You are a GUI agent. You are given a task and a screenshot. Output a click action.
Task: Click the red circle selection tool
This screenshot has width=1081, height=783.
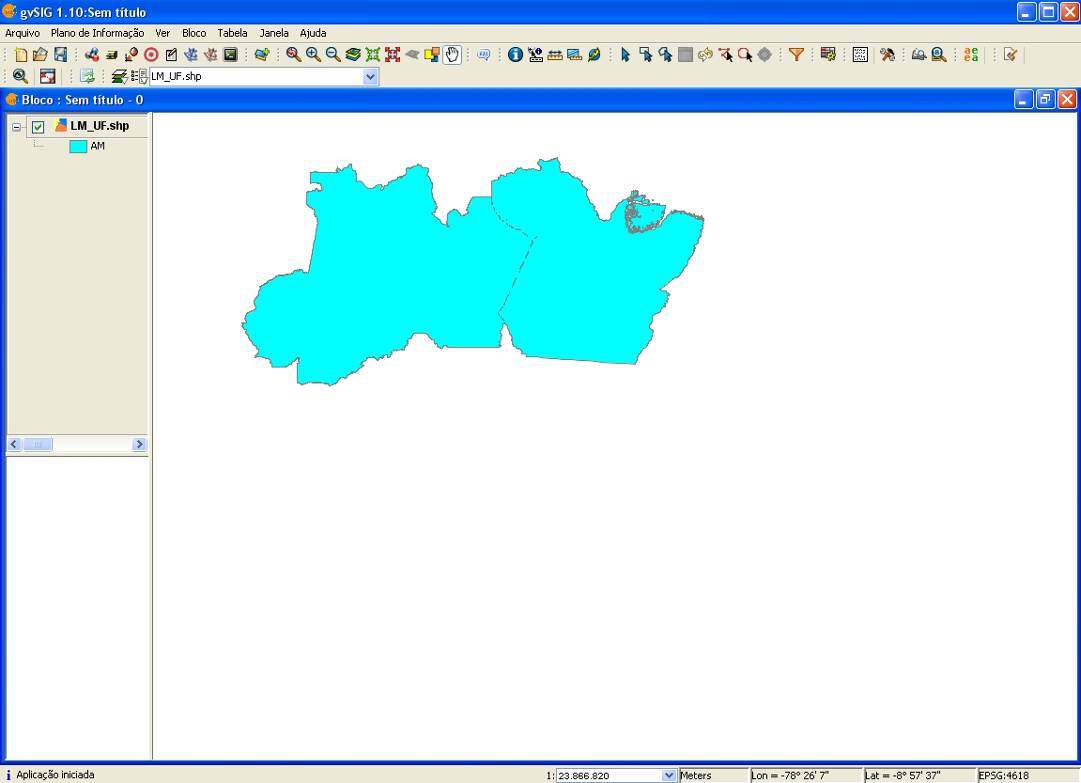[x=745, y=54]
